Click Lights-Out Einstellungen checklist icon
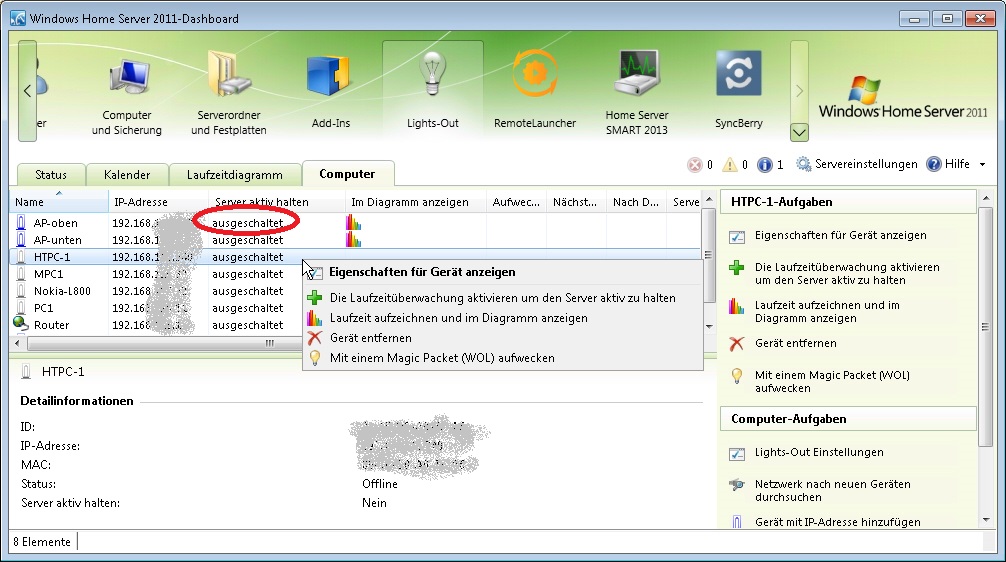The width and height of the screenshot is (1006, 562). (737, 454)
